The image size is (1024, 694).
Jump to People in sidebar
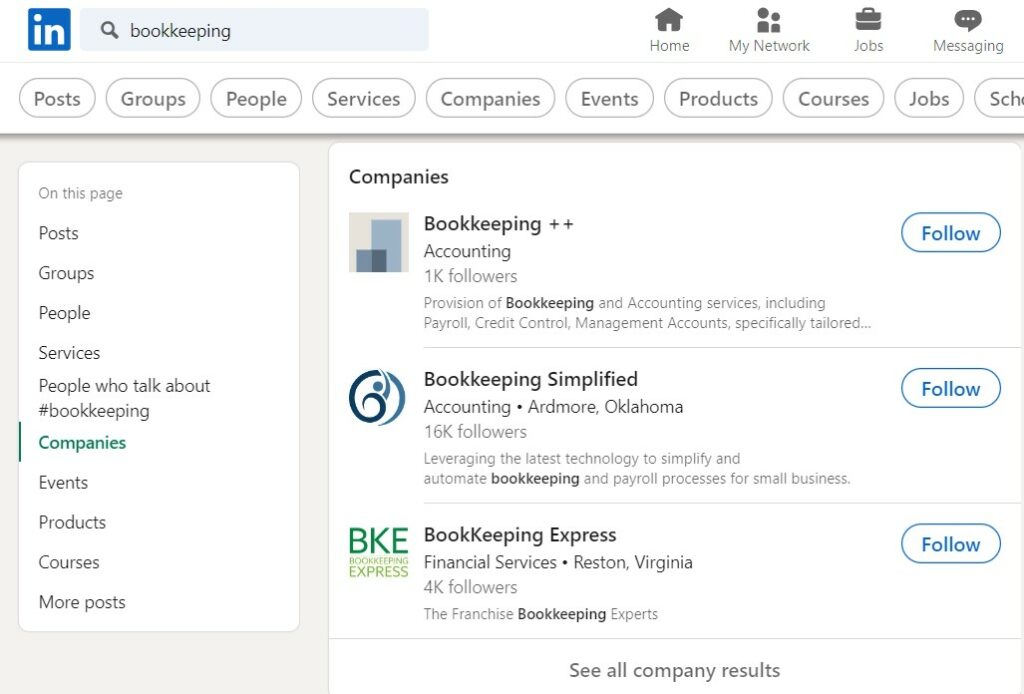[x=64, y=313]
